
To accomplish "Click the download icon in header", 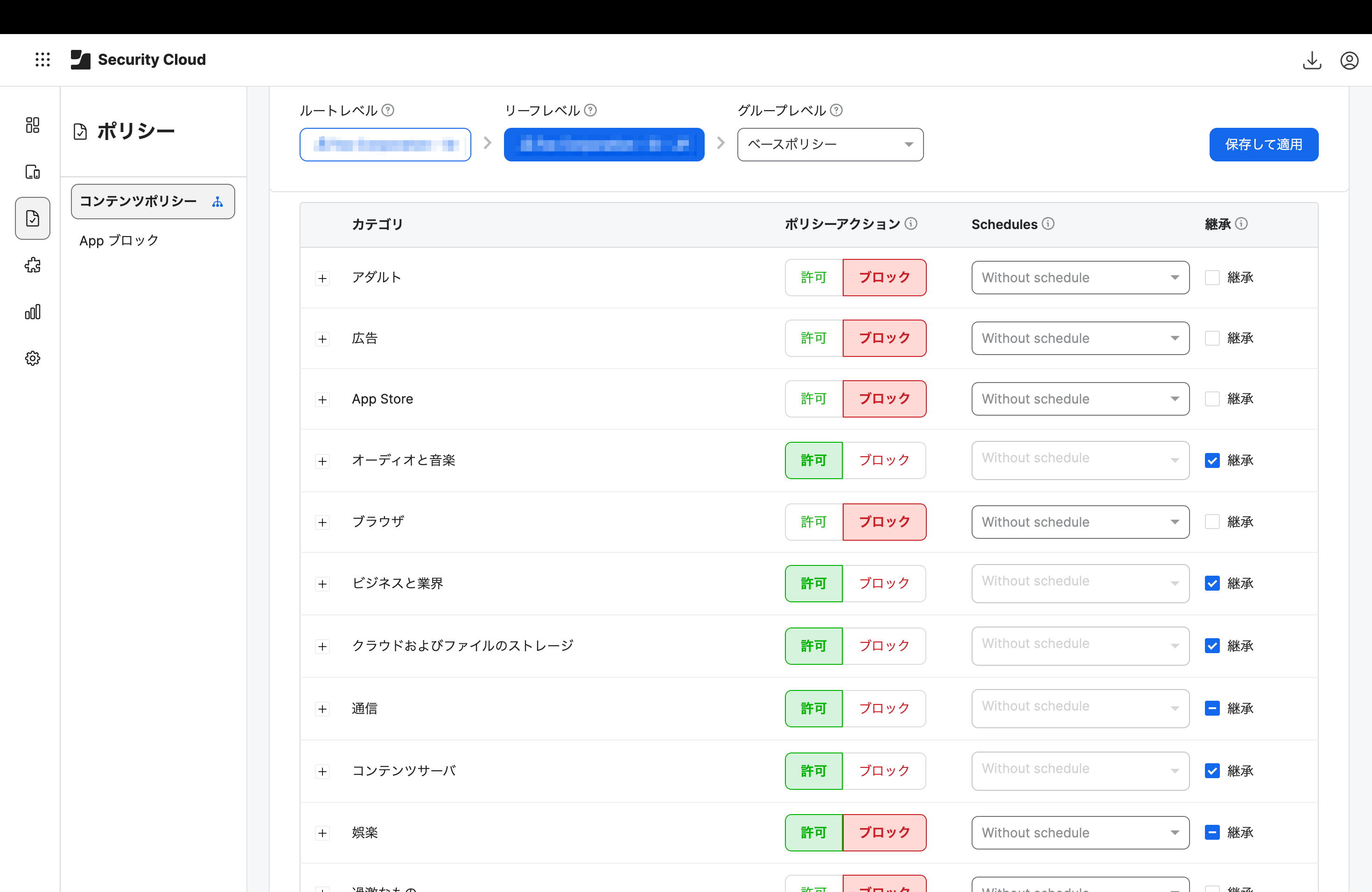I will pyautogui.click(x=1311, y=60).
